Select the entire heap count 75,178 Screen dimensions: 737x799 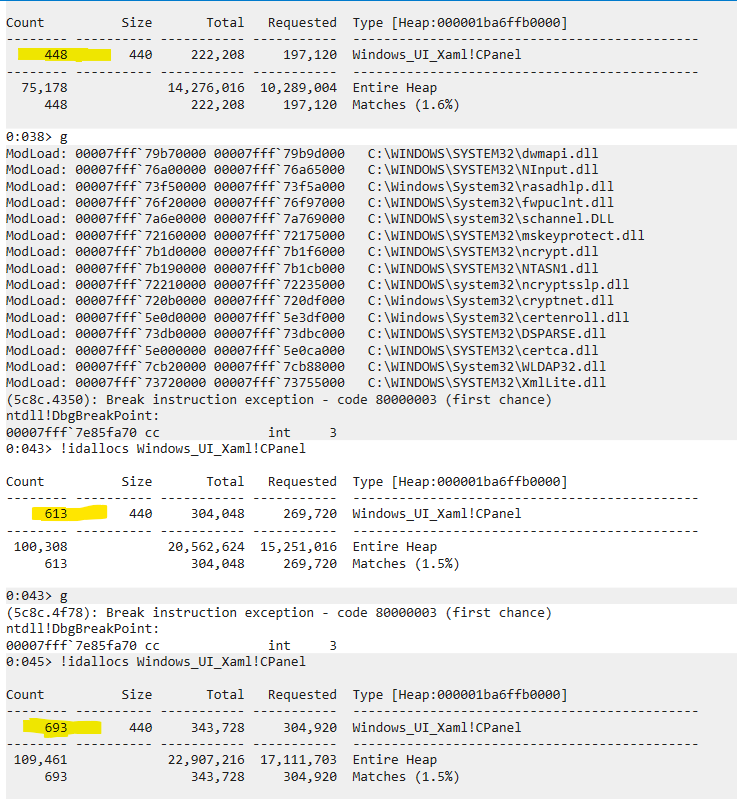coord(44,88)
